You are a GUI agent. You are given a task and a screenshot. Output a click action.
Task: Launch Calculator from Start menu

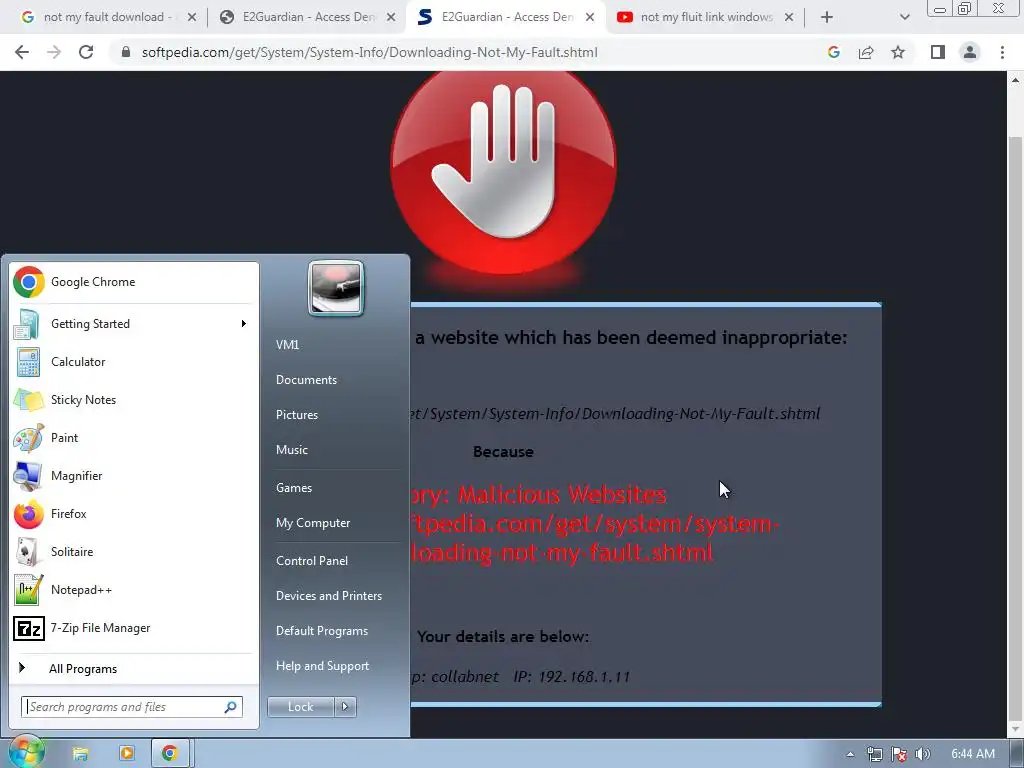coord(134,362)
